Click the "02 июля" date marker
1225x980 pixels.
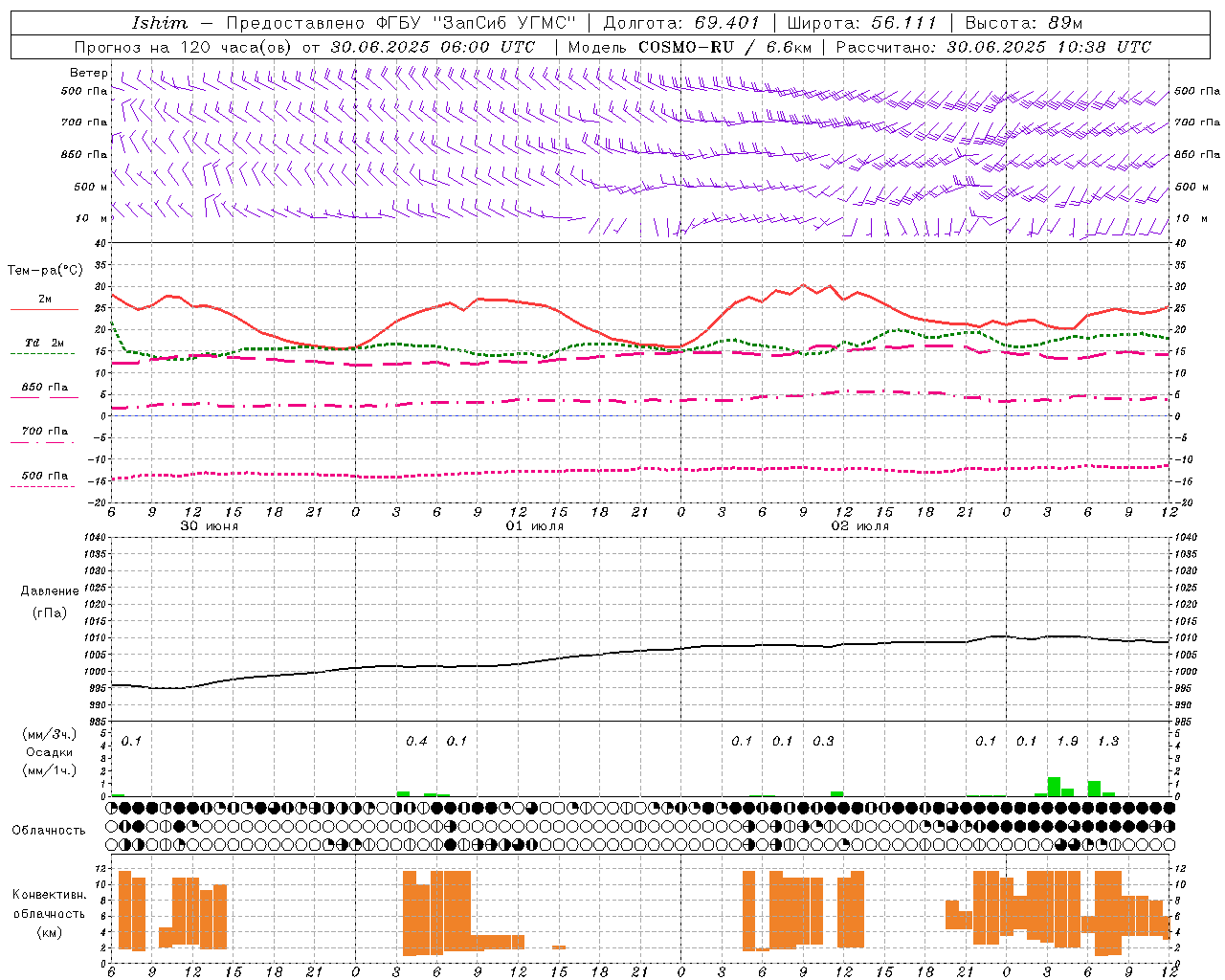tap(860, 526)
